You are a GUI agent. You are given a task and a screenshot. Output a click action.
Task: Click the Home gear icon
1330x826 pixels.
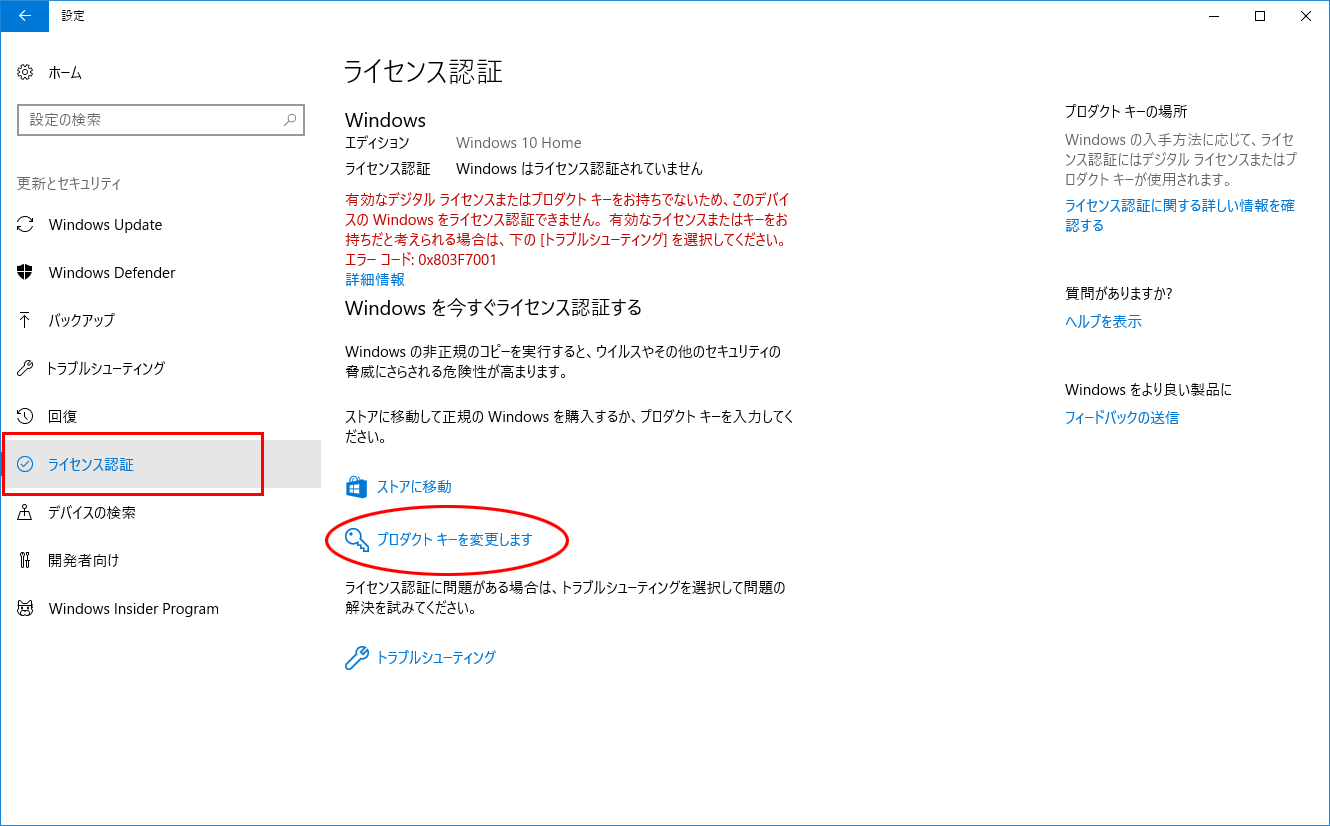pyautogui.click(x=26, y=72)
